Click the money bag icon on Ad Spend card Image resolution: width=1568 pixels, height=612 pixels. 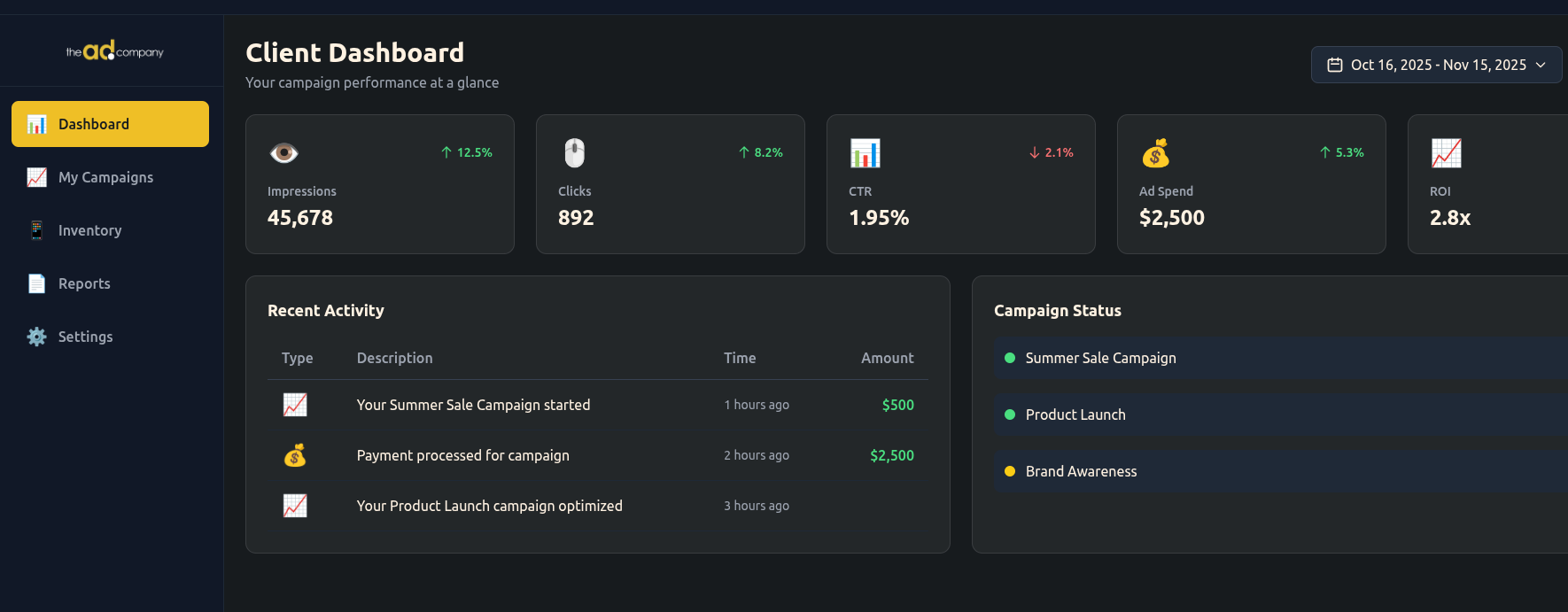[1155, 153]
